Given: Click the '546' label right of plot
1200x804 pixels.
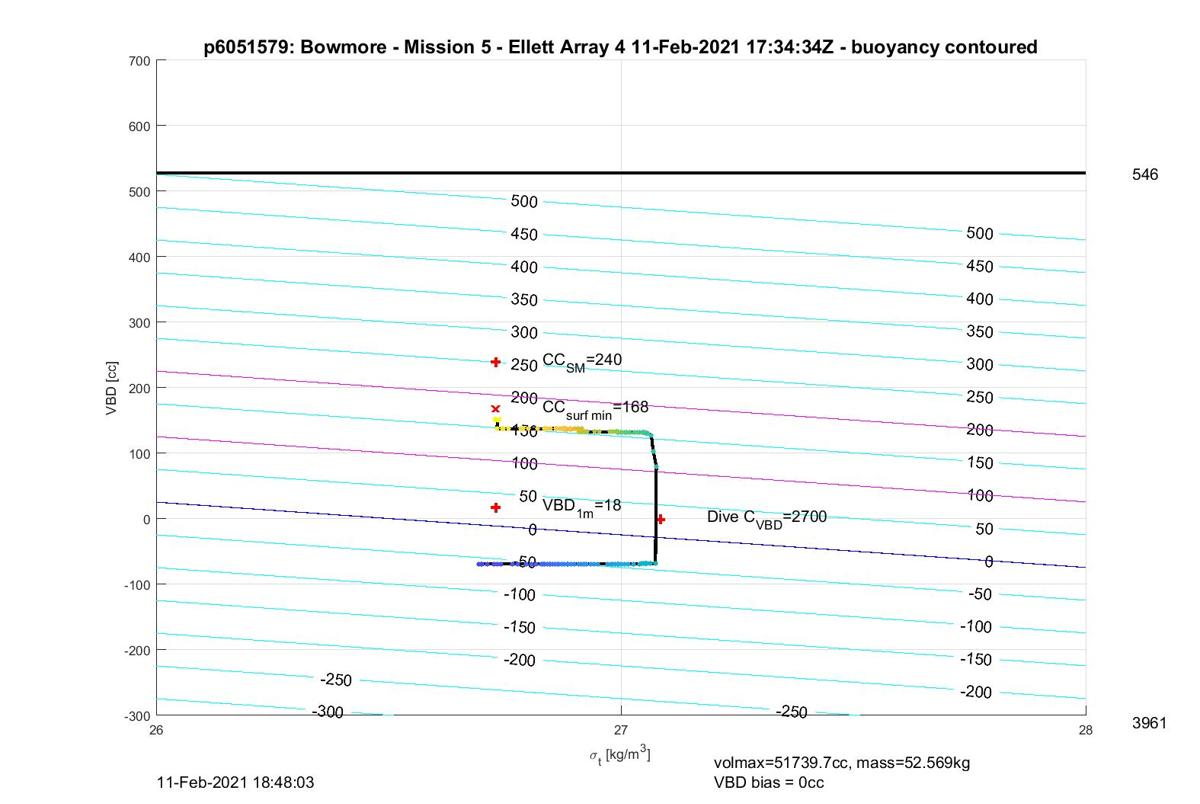Looking at the screenshot, I should 1145,175.
